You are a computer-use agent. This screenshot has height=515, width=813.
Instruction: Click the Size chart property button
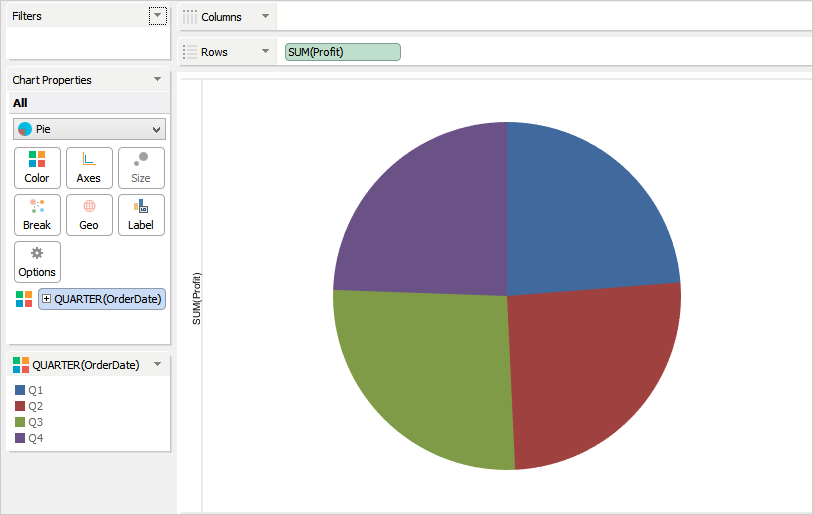[141, 168]
